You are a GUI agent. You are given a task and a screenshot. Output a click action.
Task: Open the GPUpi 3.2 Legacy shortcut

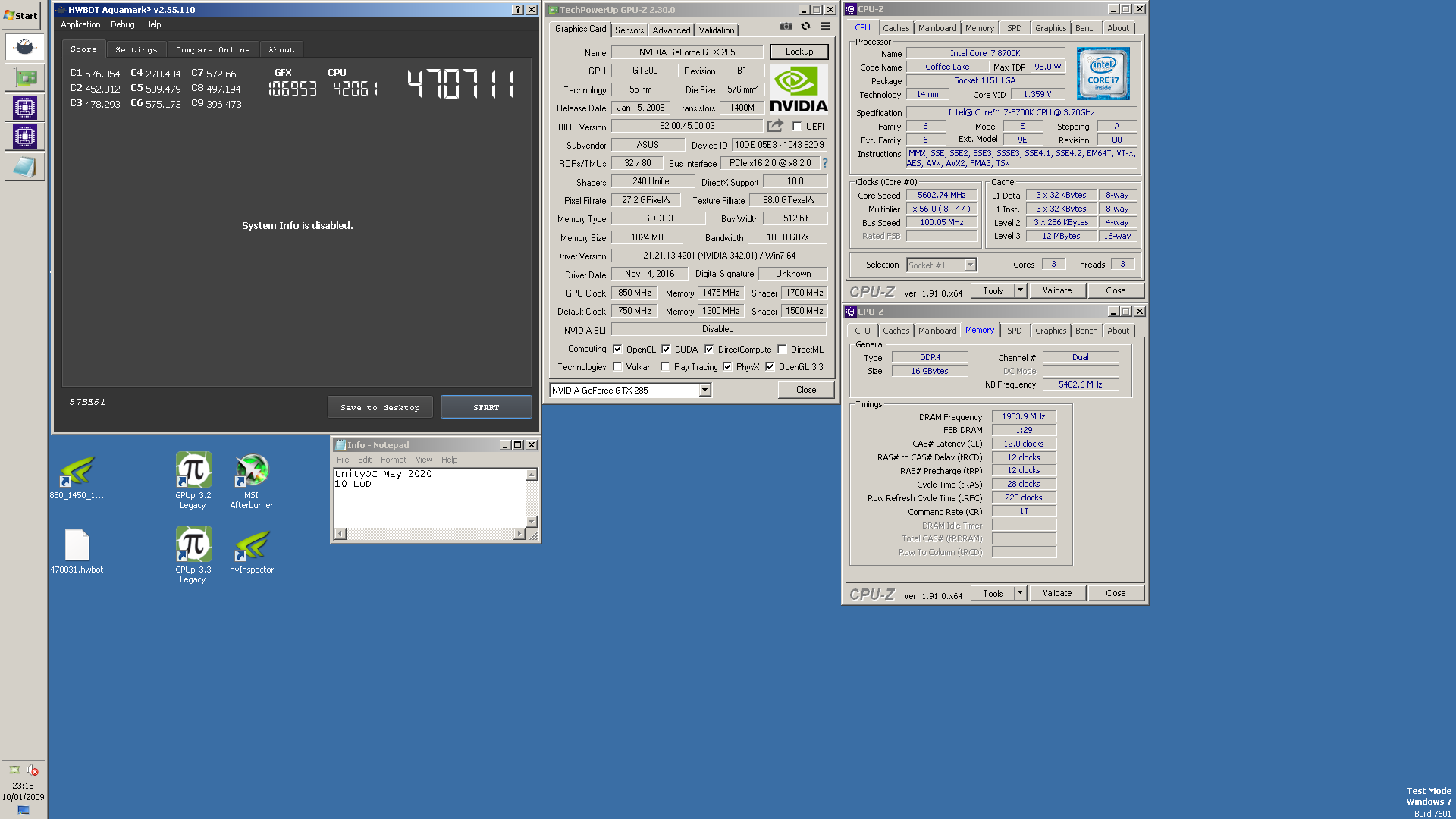click(193, 481)
